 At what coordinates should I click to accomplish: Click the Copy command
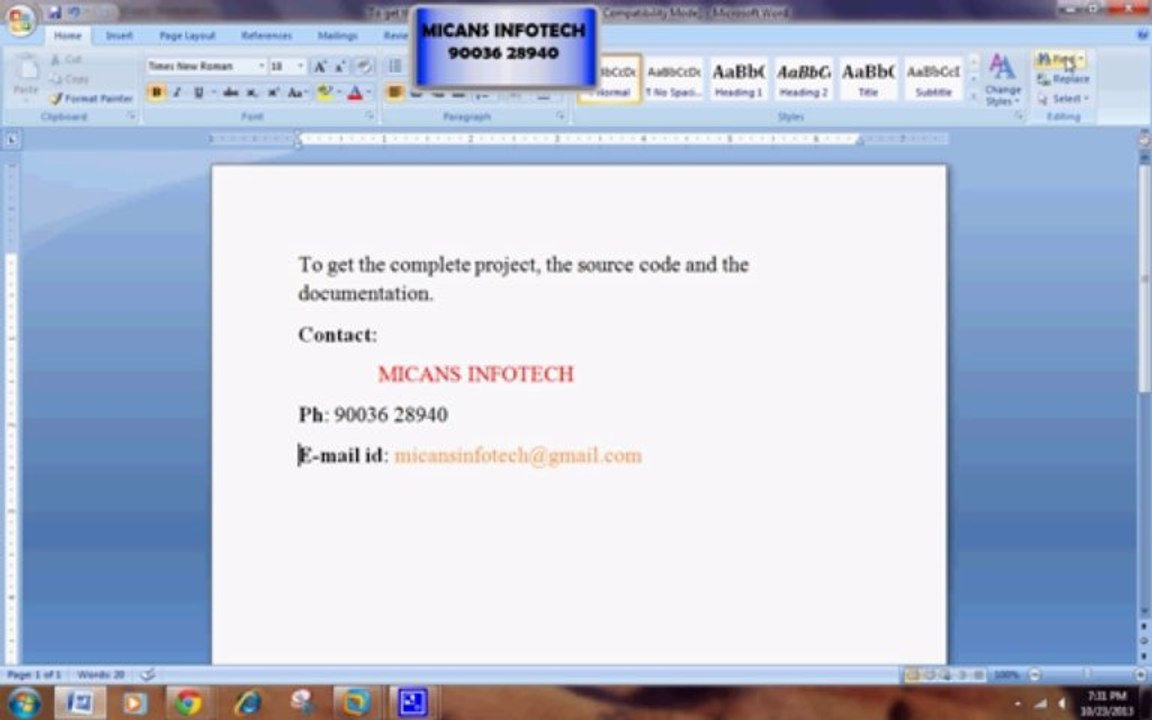pos(70,79)
